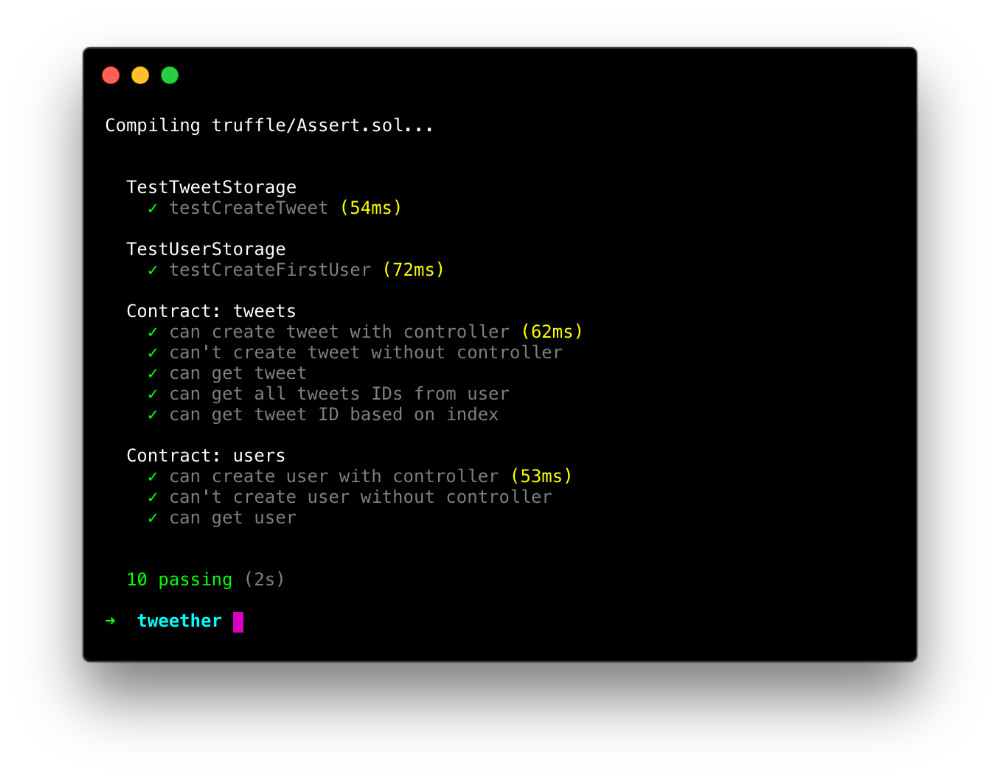Click "can't create user without controller" result
Image resolution: width=1000 pixels, height=779 pixels.
(x=360, y=497)
